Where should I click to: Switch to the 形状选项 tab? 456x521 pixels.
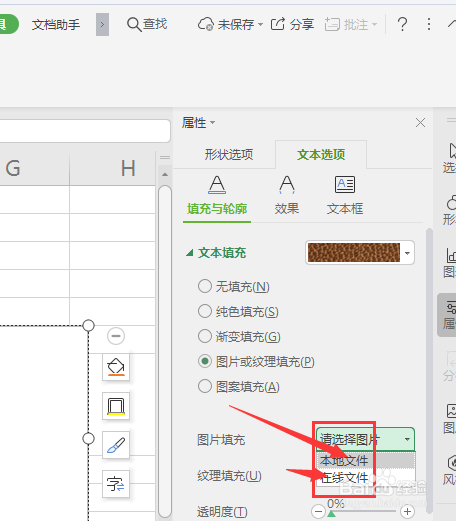pos(229,154)
